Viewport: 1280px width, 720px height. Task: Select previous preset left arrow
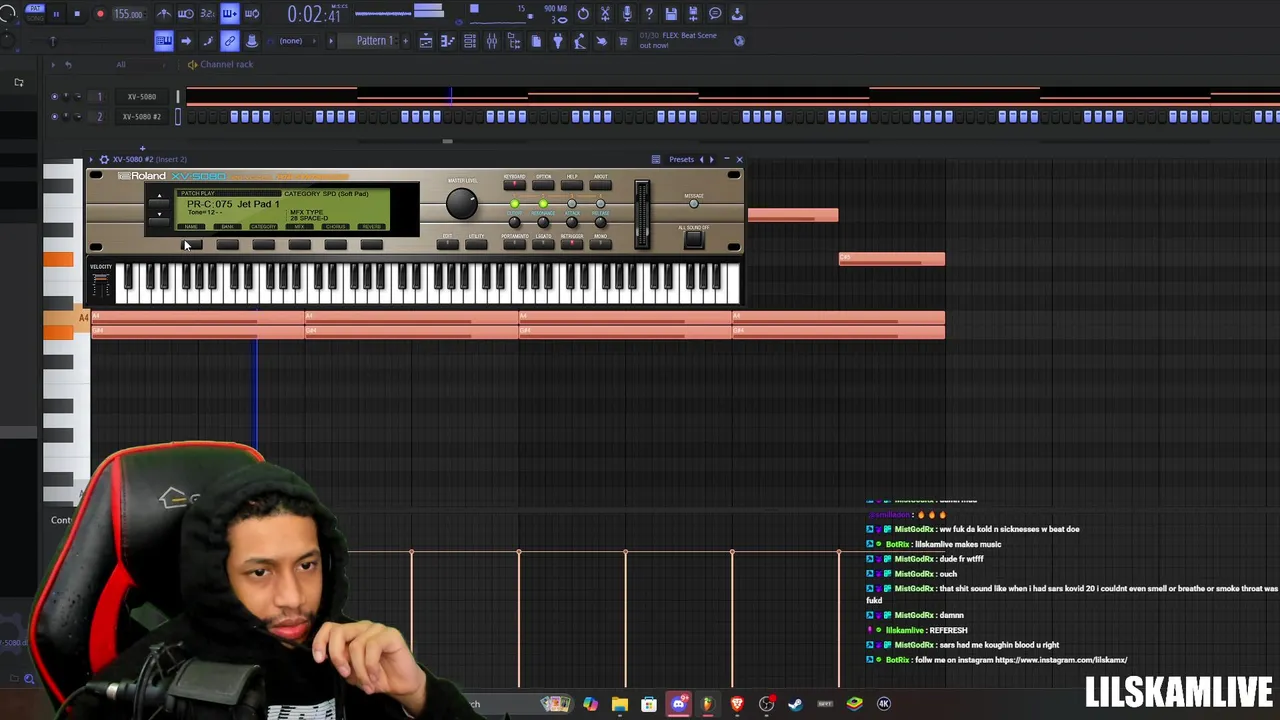coord(702,159)
